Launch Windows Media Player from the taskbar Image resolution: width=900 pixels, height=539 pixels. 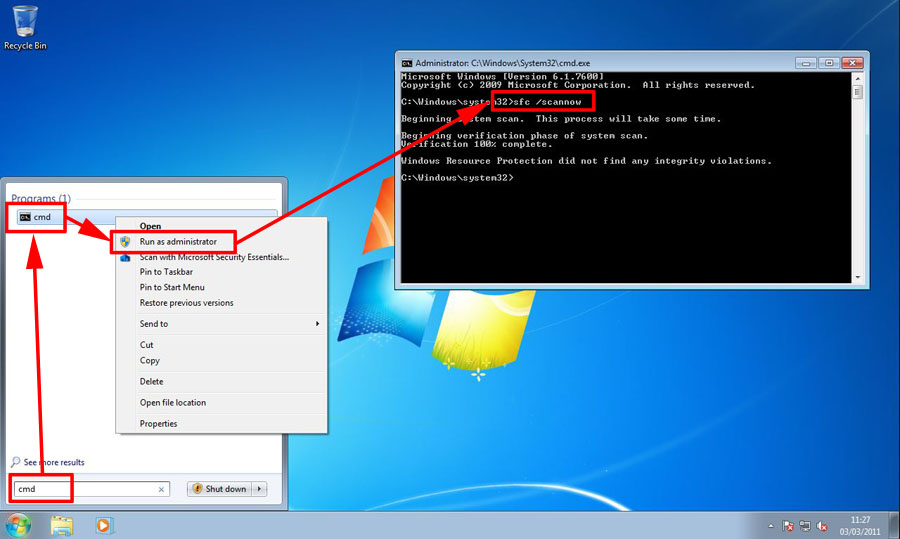[x=103, y=525]
